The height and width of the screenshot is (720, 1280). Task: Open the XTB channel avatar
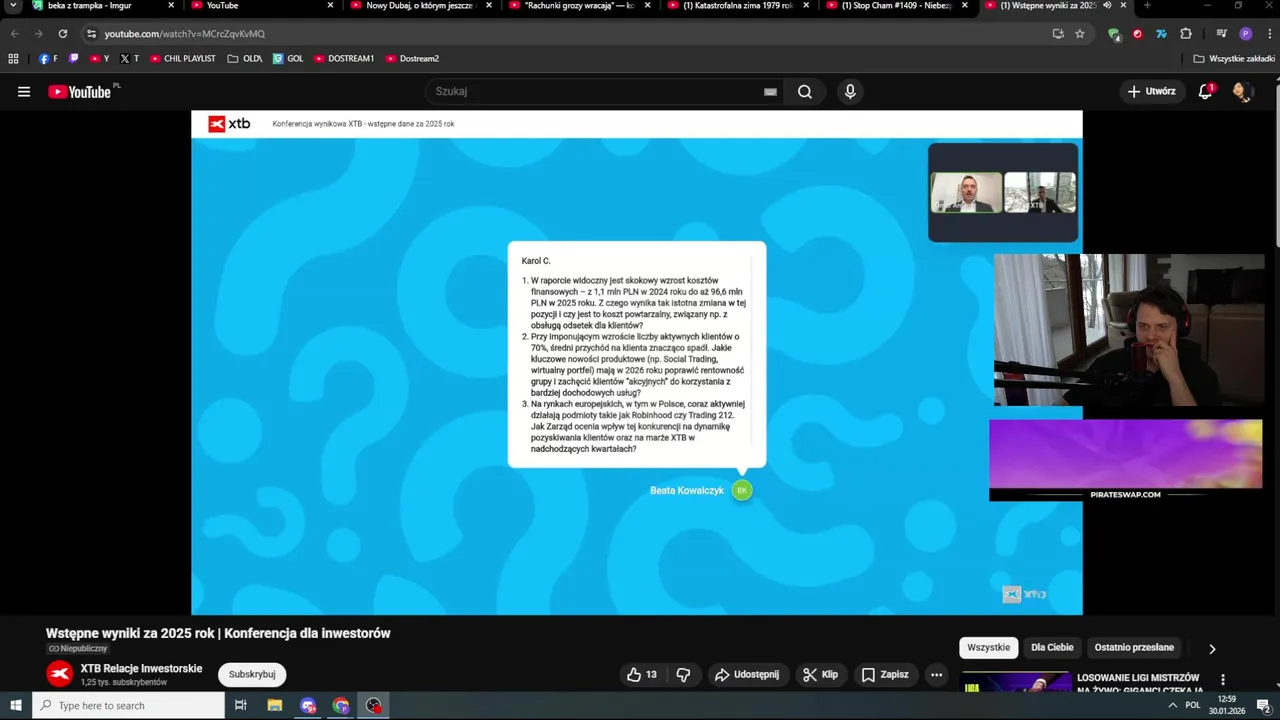60,675
